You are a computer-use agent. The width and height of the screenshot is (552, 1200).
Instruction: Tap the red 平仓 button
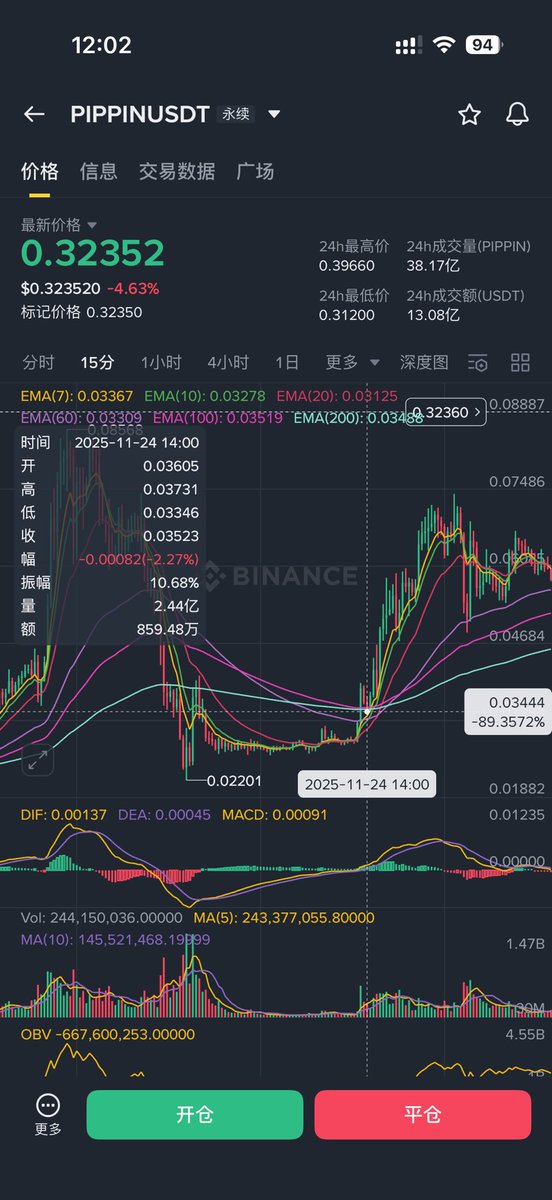click(x=423, y=1114)
